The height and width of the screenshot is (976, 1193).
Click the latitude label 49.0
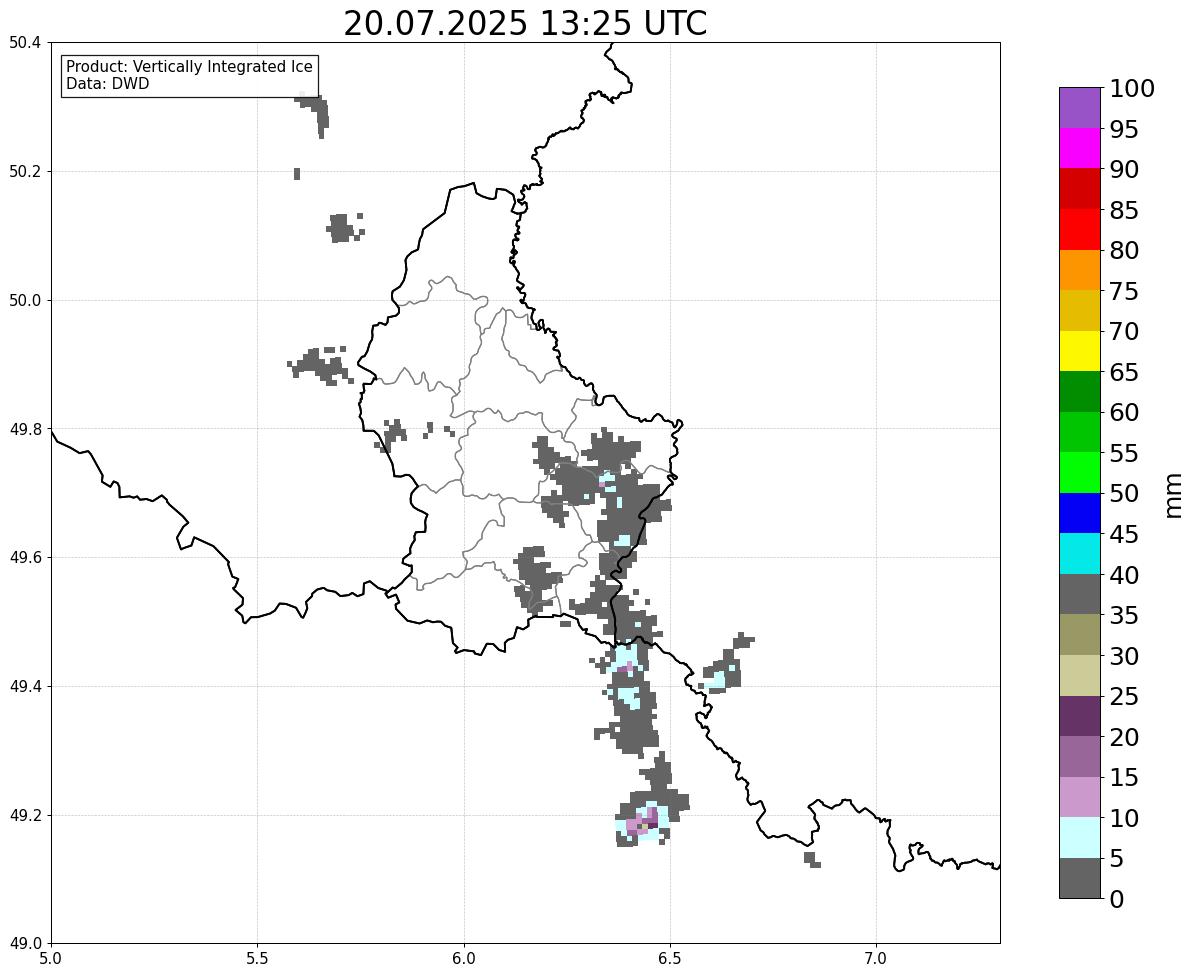[x=24, y=944]
